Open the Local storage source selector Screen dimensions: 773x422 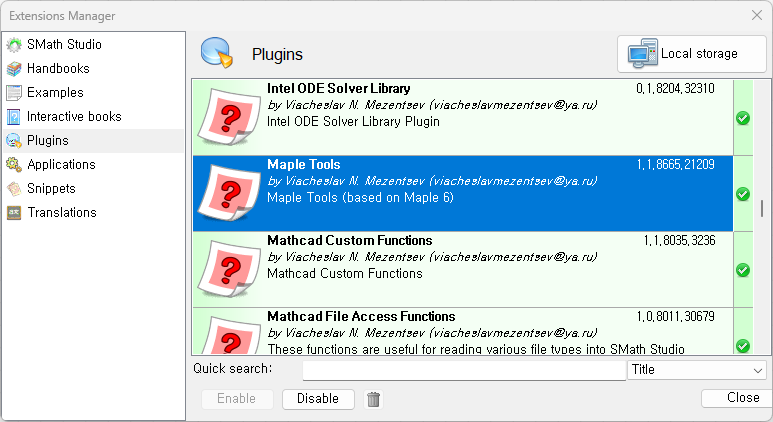692,54
